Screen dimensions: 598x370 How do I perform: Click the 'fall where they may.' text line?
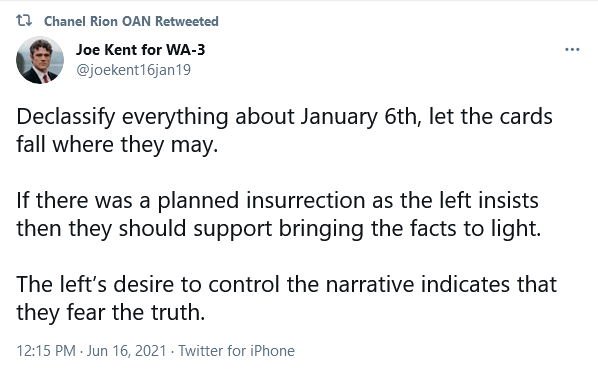[117, 145]
